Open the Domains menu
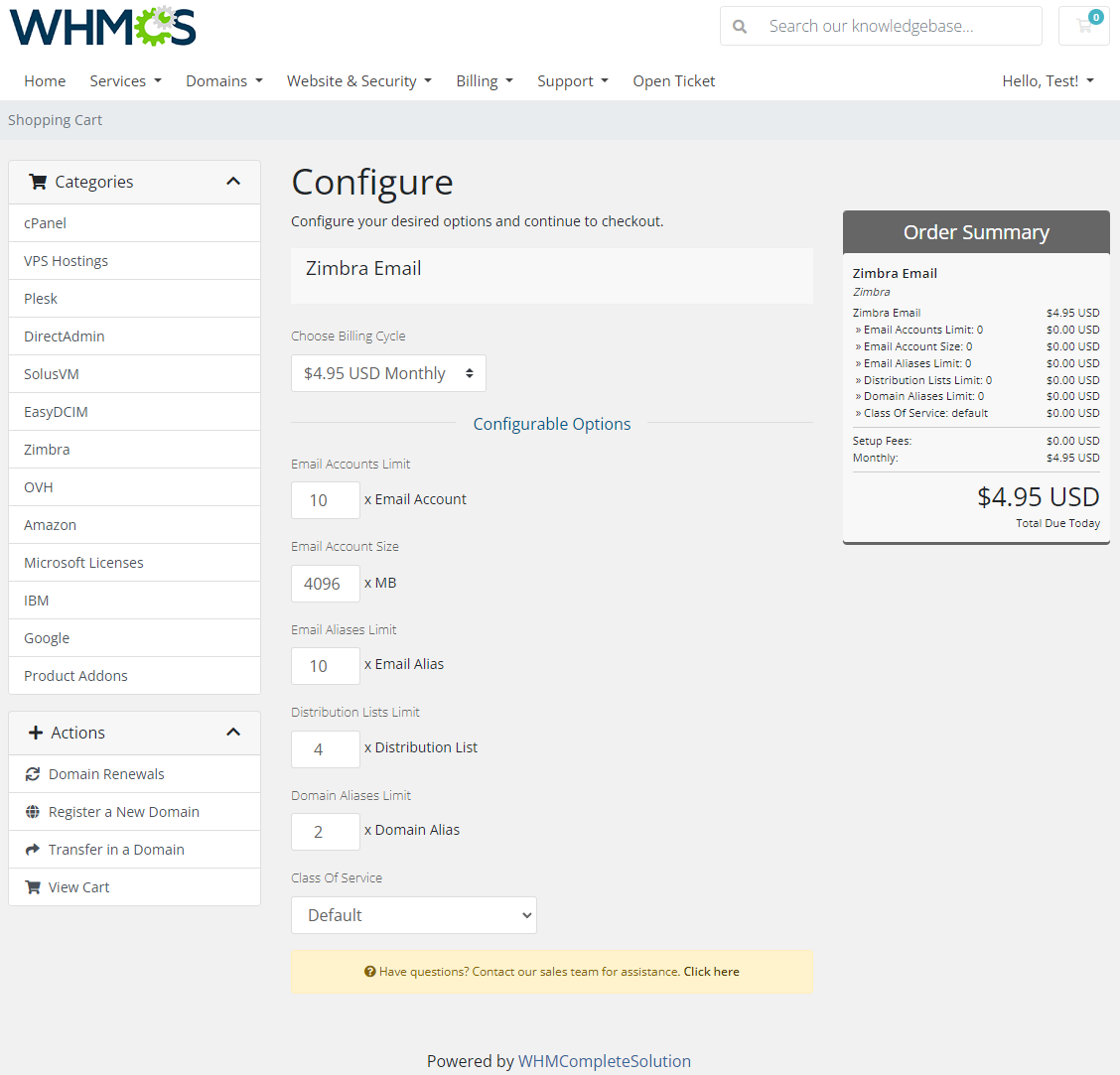The height and width of the screenshot is (1075, 1120). [x=223, y=80]
